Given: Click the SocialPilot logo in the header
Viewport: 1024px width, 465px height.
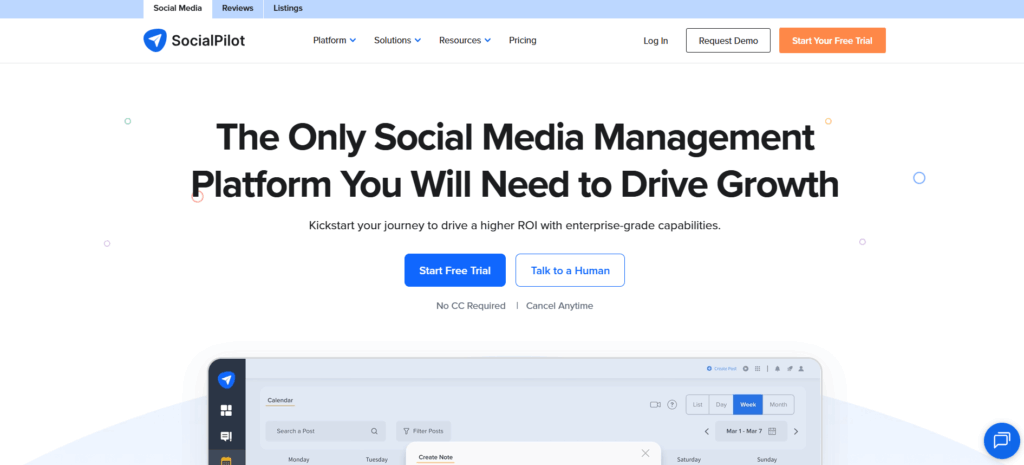Looking at the screenshot, I should pyautogui.click(x=194, y=40).
